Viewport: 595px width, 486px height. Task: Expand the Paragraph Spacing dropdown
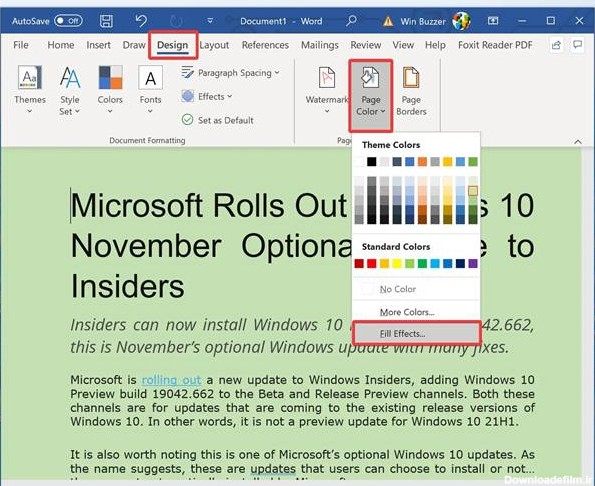pos(231,72)
